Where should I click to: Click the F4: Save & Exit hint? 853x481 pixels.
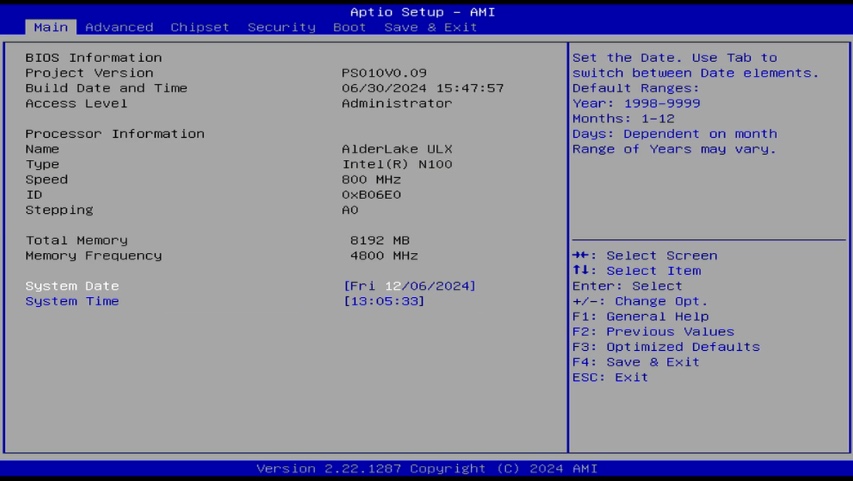tap(636, 362)
